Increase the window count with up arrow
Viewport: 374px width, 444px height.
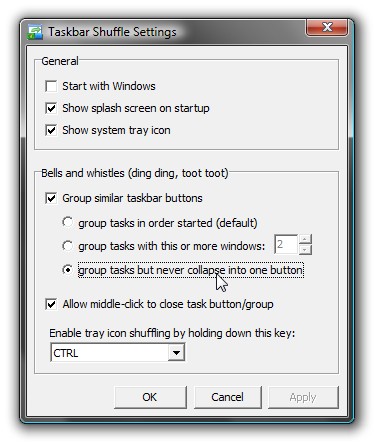pyautogui.click(x=305, y=239)
